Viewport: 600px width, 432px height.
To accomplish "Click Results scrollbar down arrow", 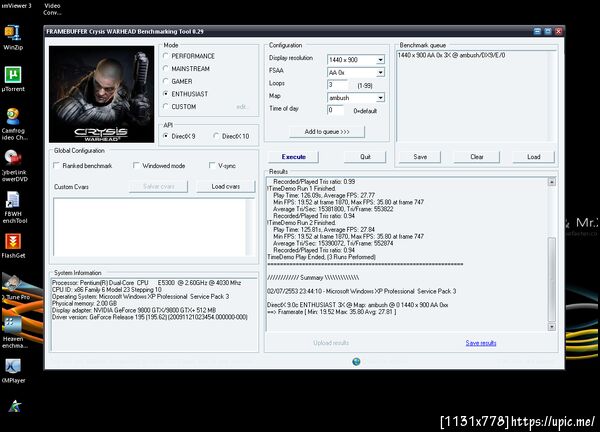I will [x=551, y=327].
